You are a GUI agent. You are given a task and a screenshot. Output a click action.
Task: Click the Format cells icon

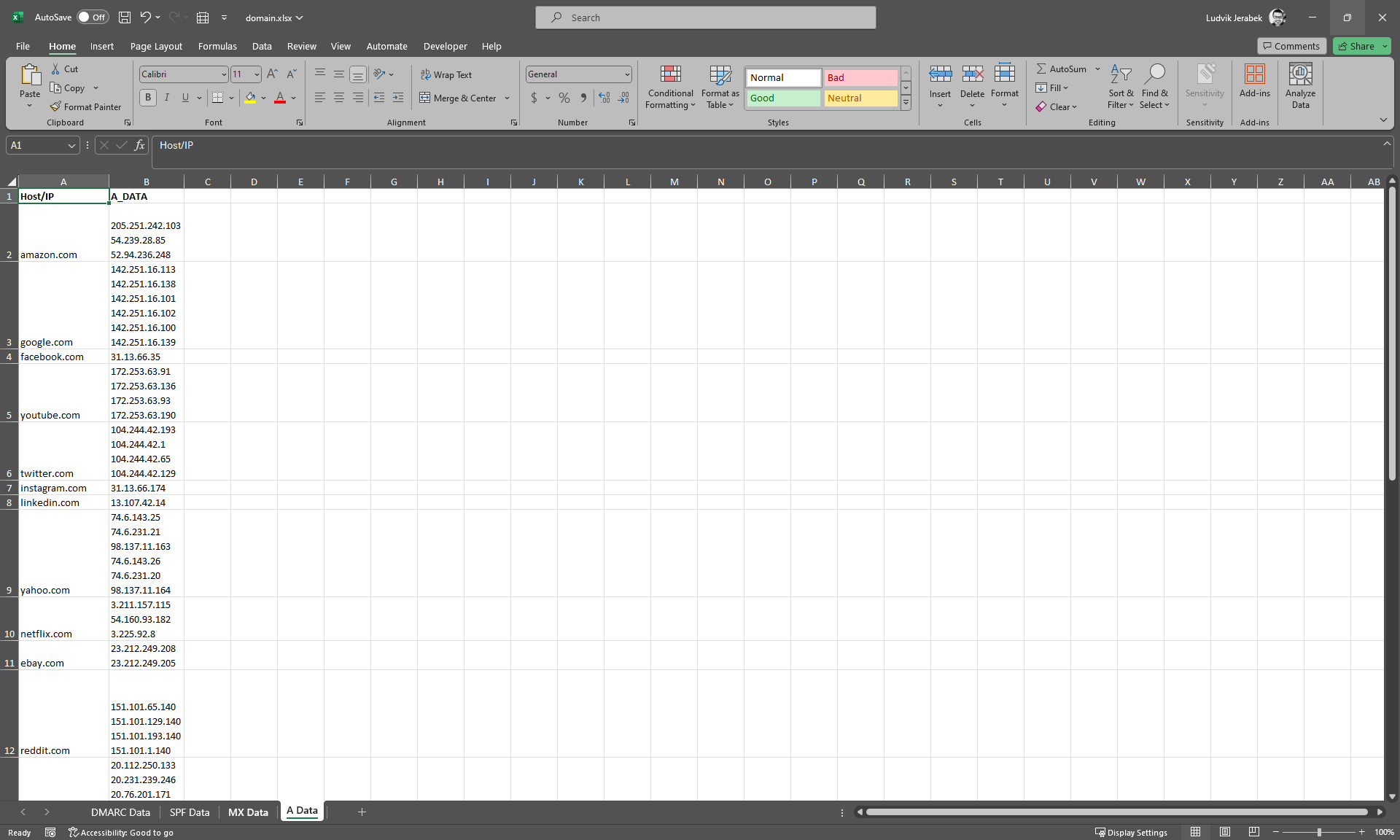click(x=1005, y=74)
